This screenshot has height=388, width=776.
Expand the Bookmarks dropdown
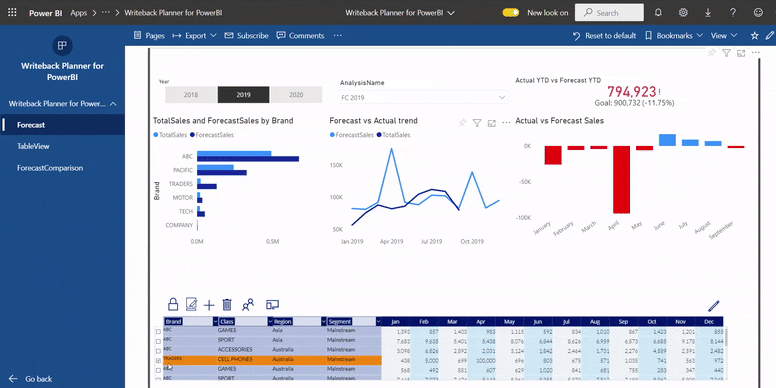click(x=674, y=36)
